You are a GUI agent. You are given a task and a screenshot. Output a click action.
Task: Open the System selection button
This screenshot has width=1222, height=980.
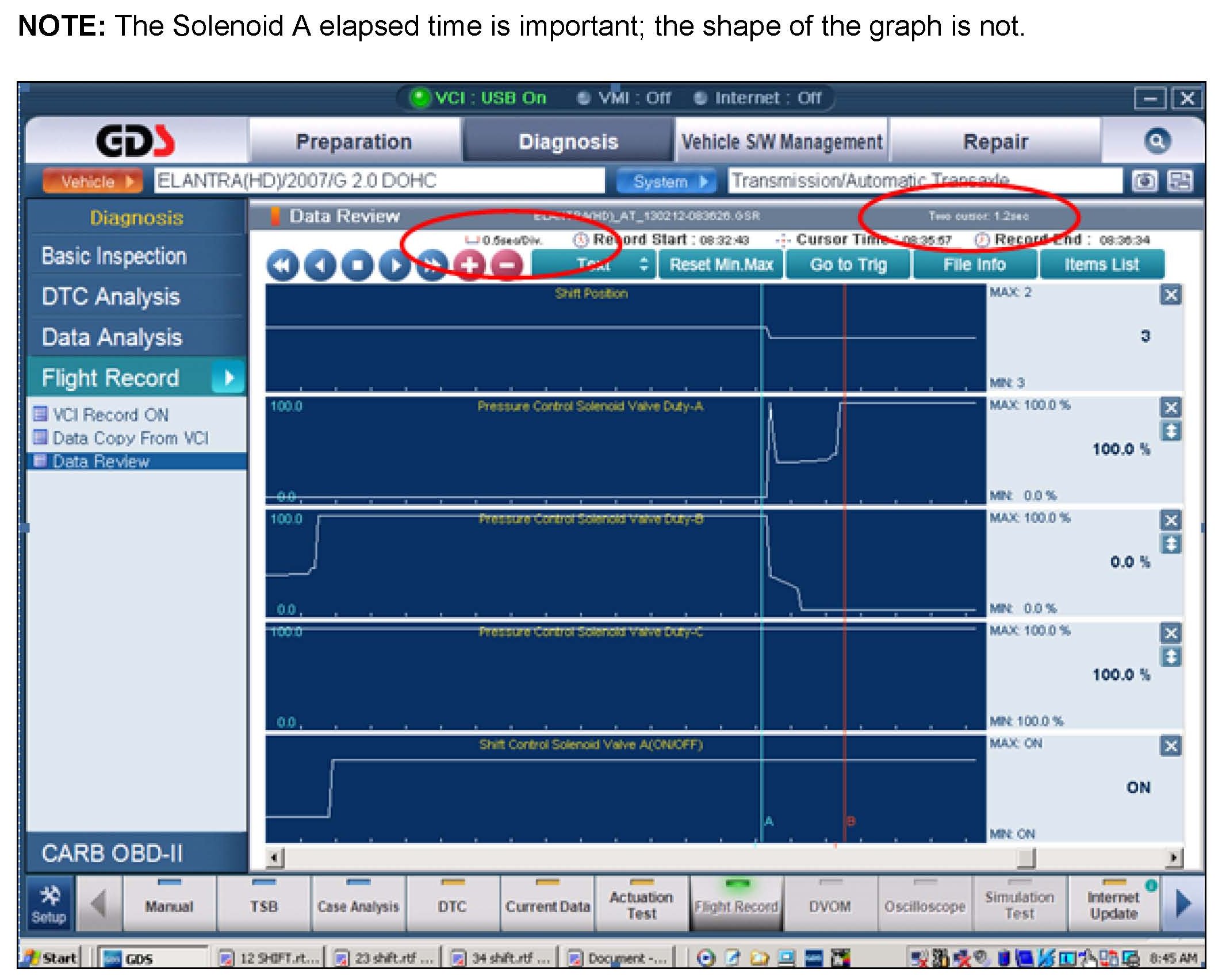pyautogui.click(x=666, y=182)
